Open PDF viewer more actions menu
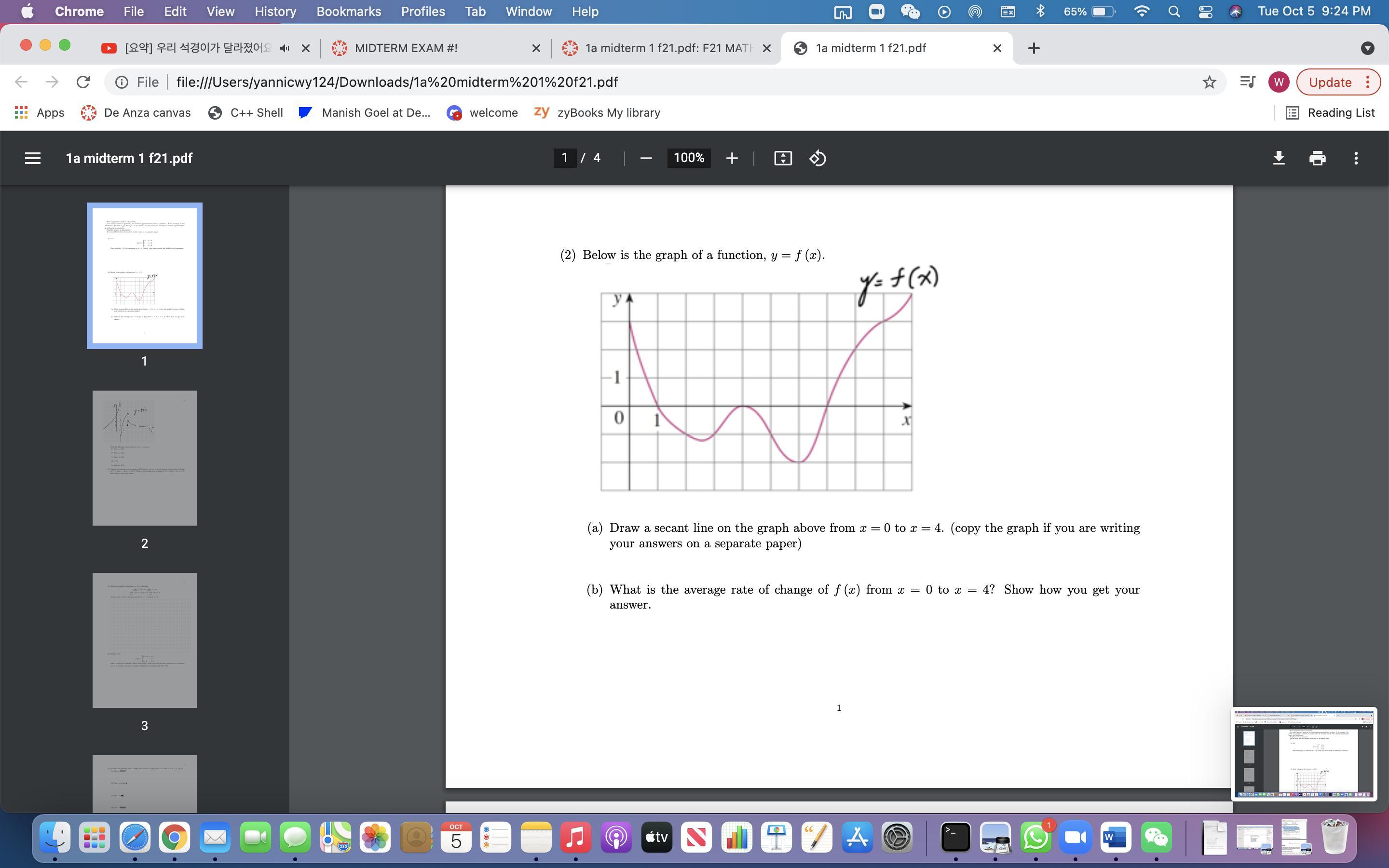1389x868 pixels. tap(1356, 158)
